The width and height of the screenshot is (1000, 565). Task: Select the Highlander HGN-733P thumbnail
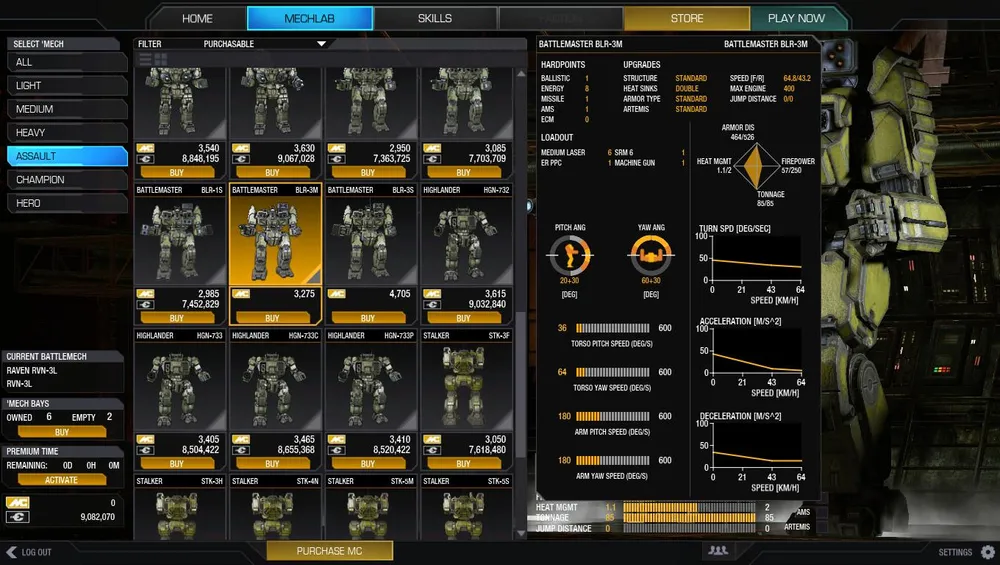(x=371, y=386)
